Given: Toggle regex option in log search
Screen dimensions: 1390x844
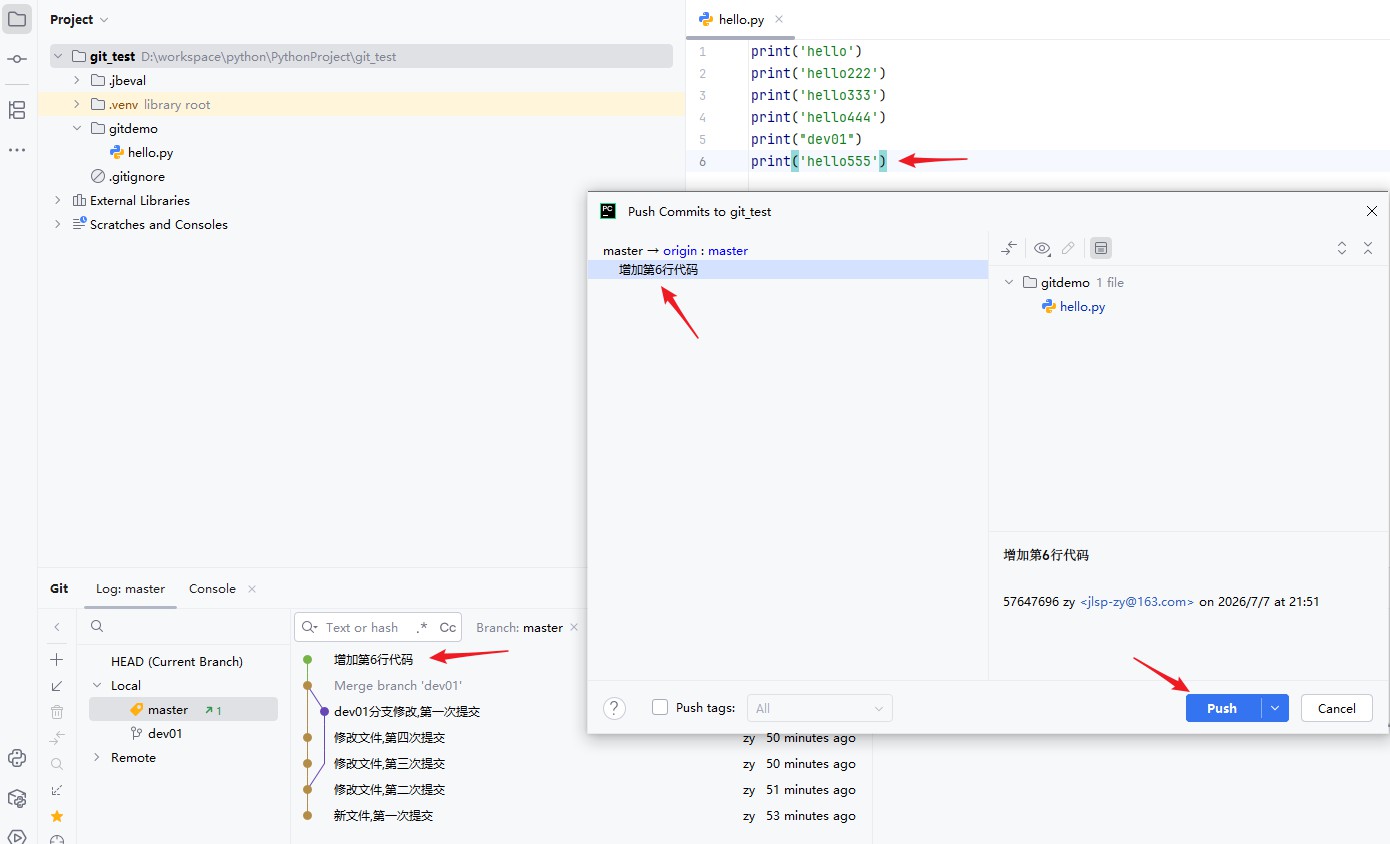Looking at the screenshot, I should 422,627.
